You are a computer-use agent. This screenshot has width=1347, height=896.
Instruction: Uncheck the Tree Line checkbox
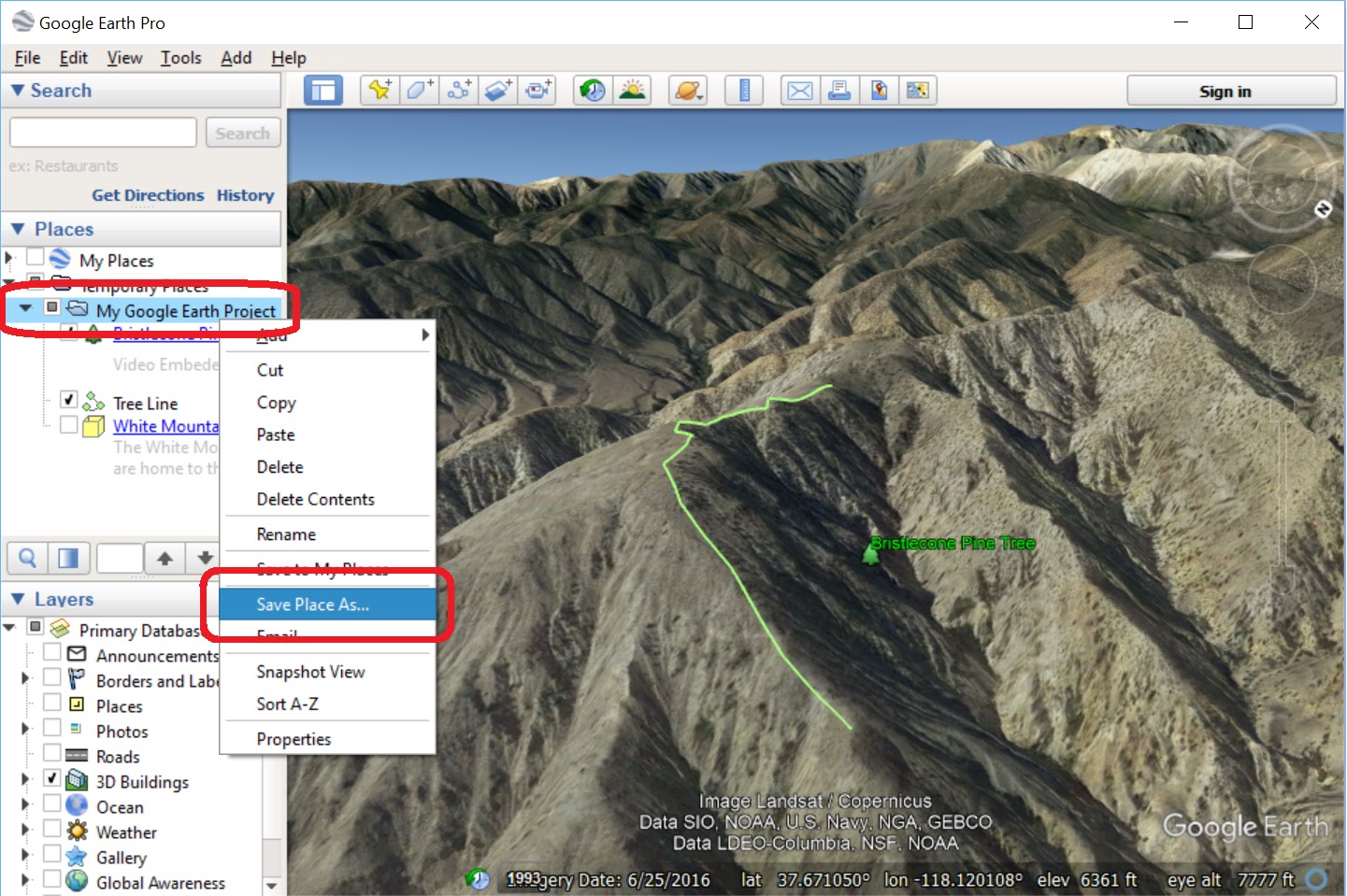point(68,399)
